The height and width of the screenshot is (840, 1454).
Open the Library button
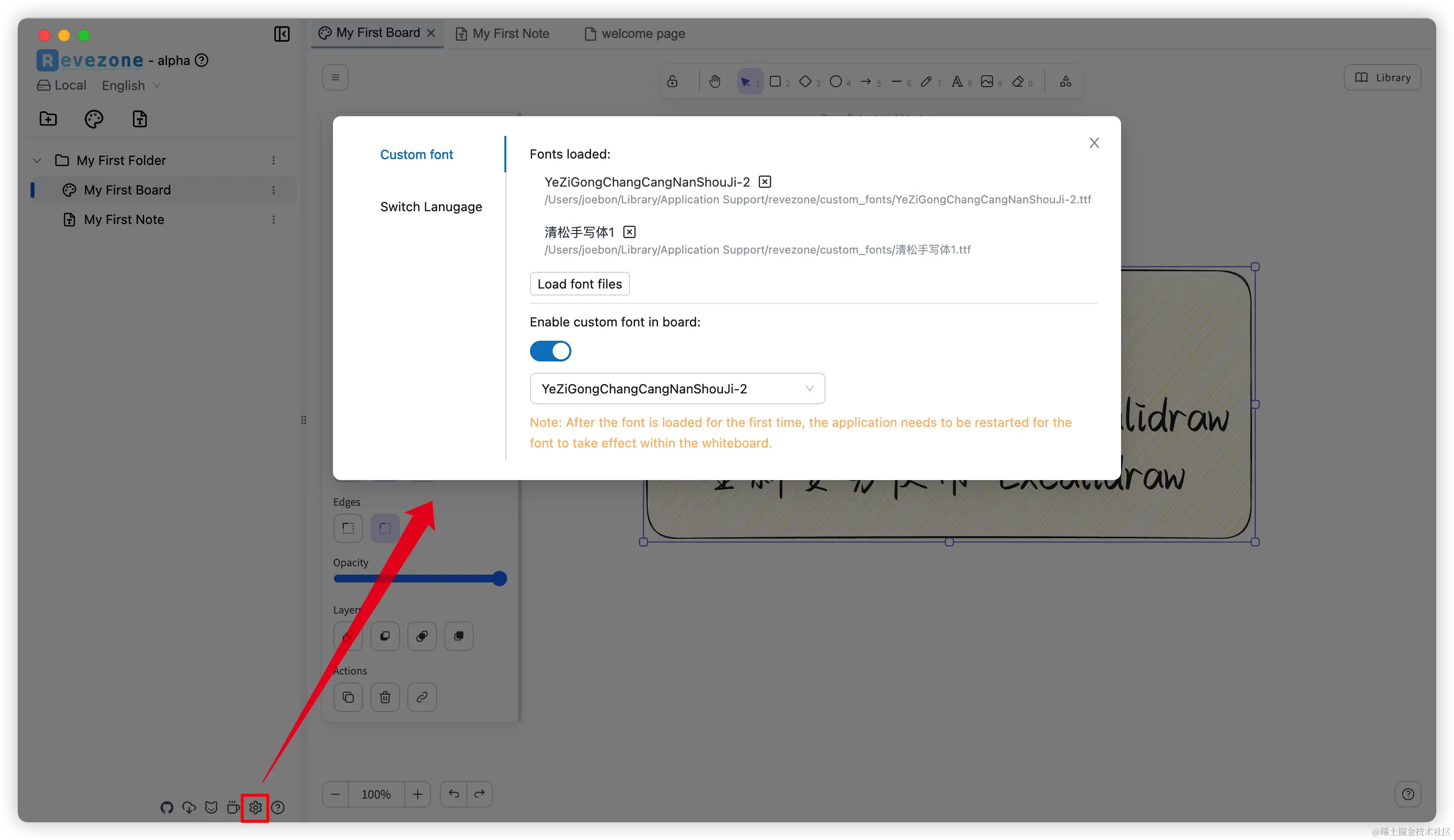pyautogui.click(x=1382, y=77)
